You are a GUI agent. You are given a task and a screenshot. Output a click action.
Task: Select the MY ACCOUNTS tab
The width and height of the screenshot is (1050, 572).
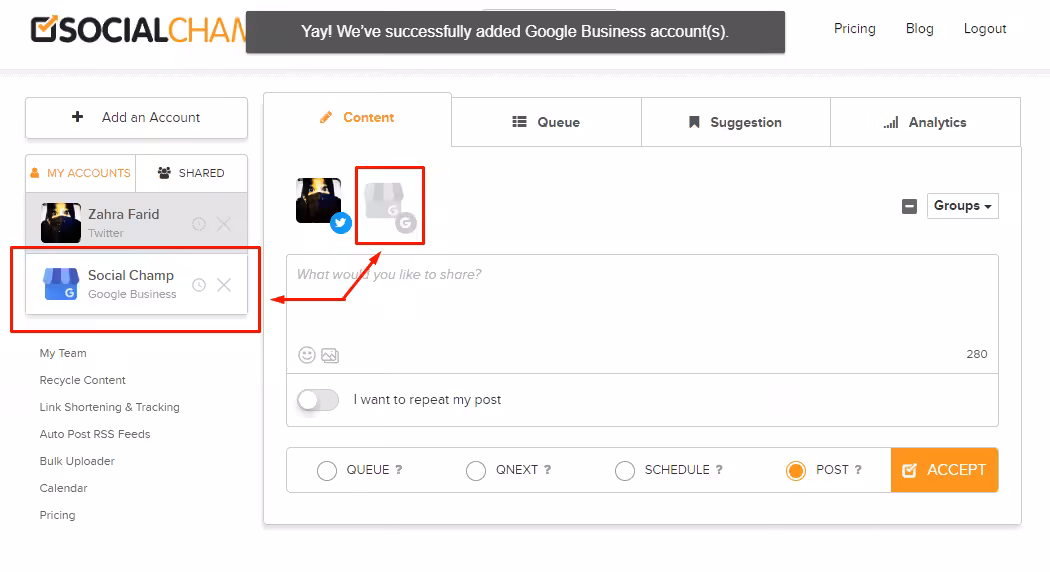[80, 173]
